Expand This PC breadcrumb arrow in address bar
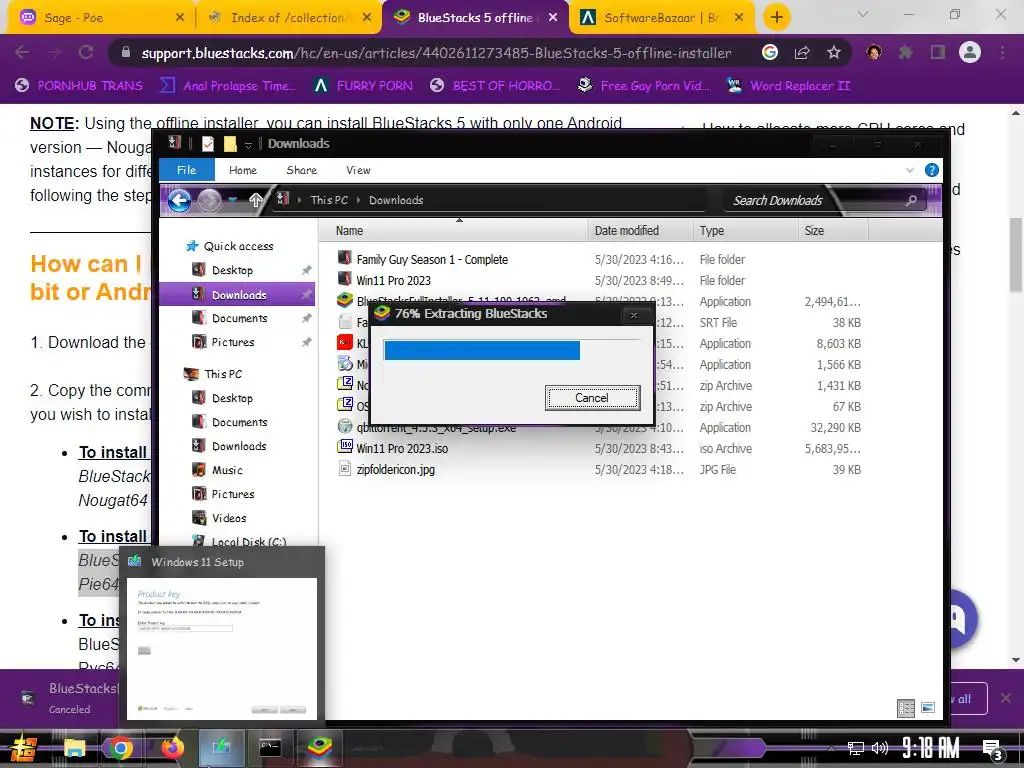Viewport: 1024px width, 768px height. (359, 200)
